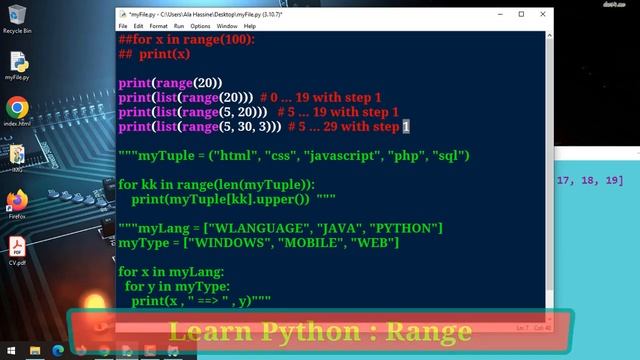Select the myFile.py desktop icon
640x360 pixels.
tap(17, 66)
